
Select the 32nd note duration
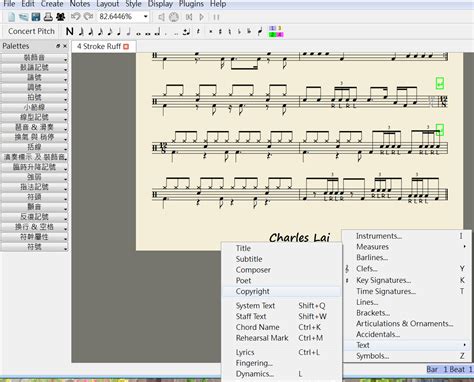[x=91, y=32]
